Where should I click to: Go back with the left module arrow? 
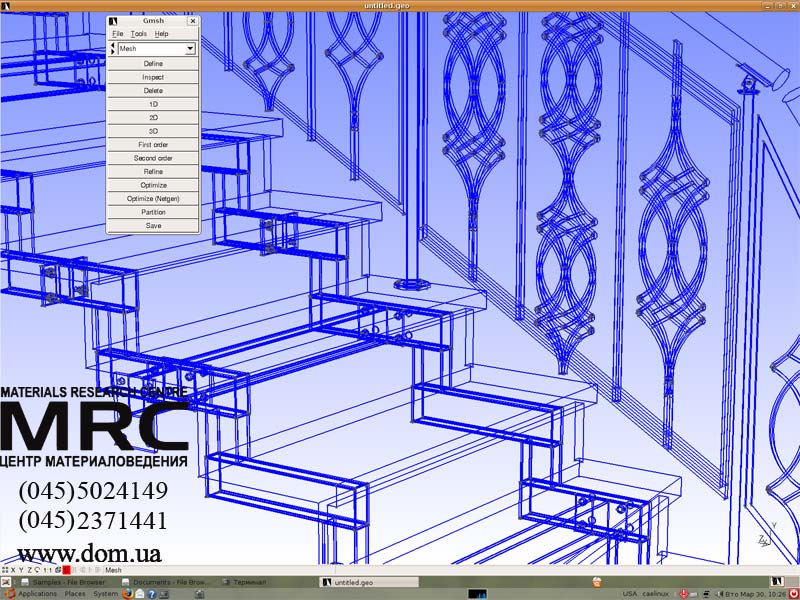tap(113, 45)
